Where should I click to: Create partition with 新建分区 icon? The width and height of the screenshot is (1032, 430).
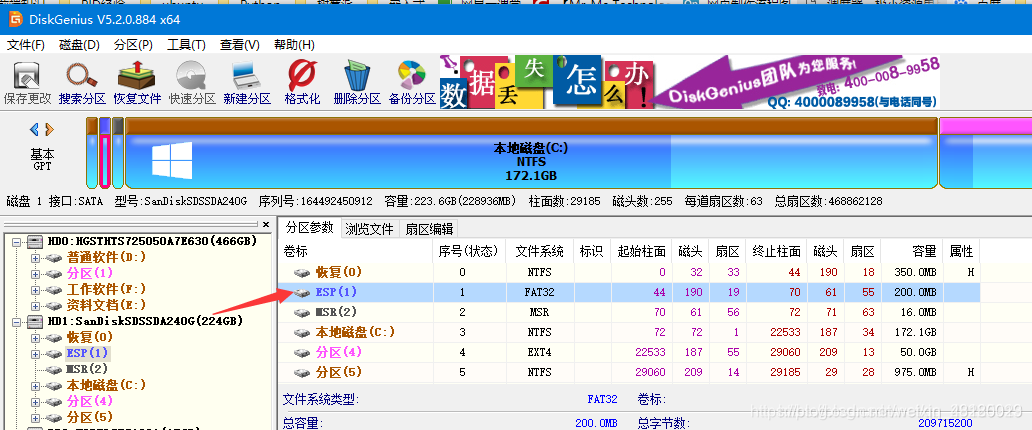pyautogui.click(x=247, y=76)
